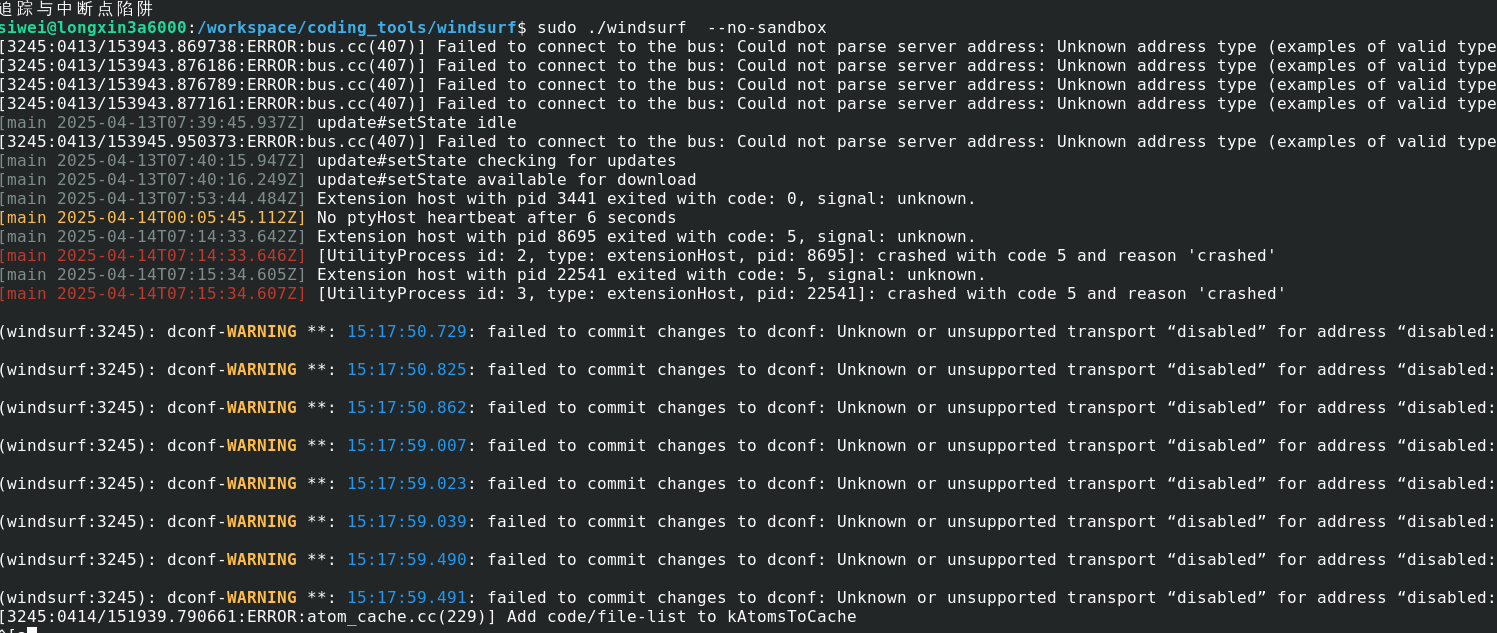Click the blue 15:17:50.729 timestamp
Image resolution: width=1497 pixels, height=633 pixels.
407,332
